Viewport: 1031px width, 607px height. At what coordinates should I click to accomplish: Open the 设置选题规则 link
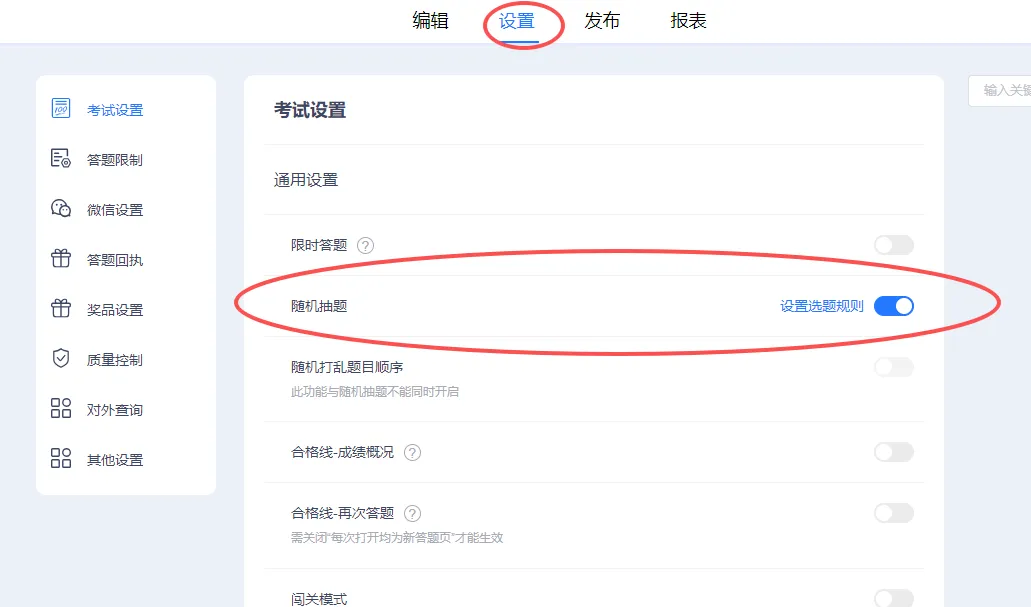click(821, 306)
